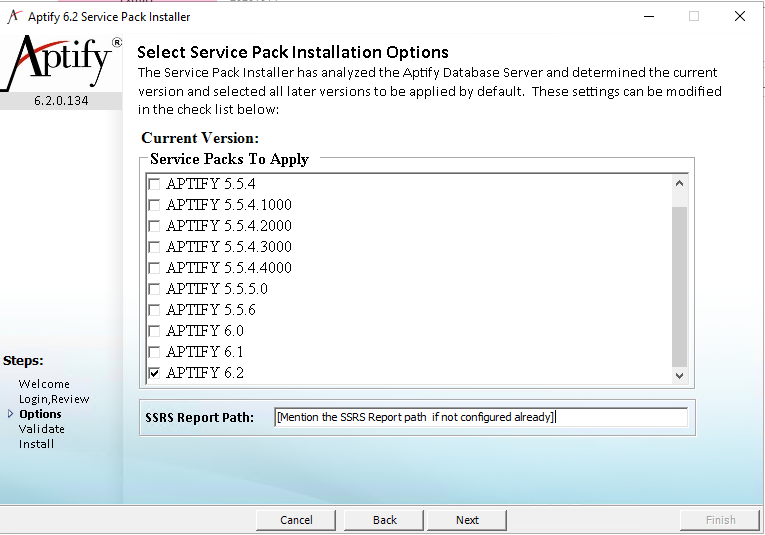Enable the APTIFY 6.0 checkbox
Screen dimensions: 765x535
[x=154, y=331]
